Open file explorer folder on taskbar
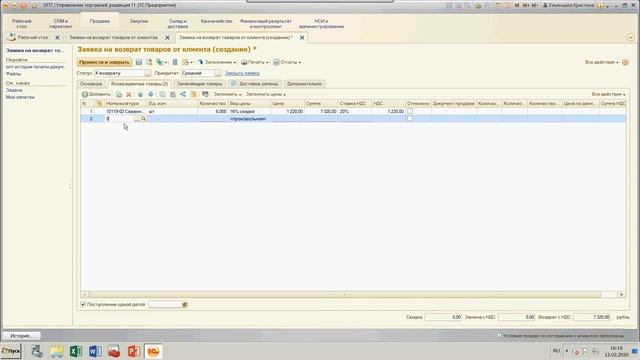The image size is (640, 360). click(x=57, y=351)
